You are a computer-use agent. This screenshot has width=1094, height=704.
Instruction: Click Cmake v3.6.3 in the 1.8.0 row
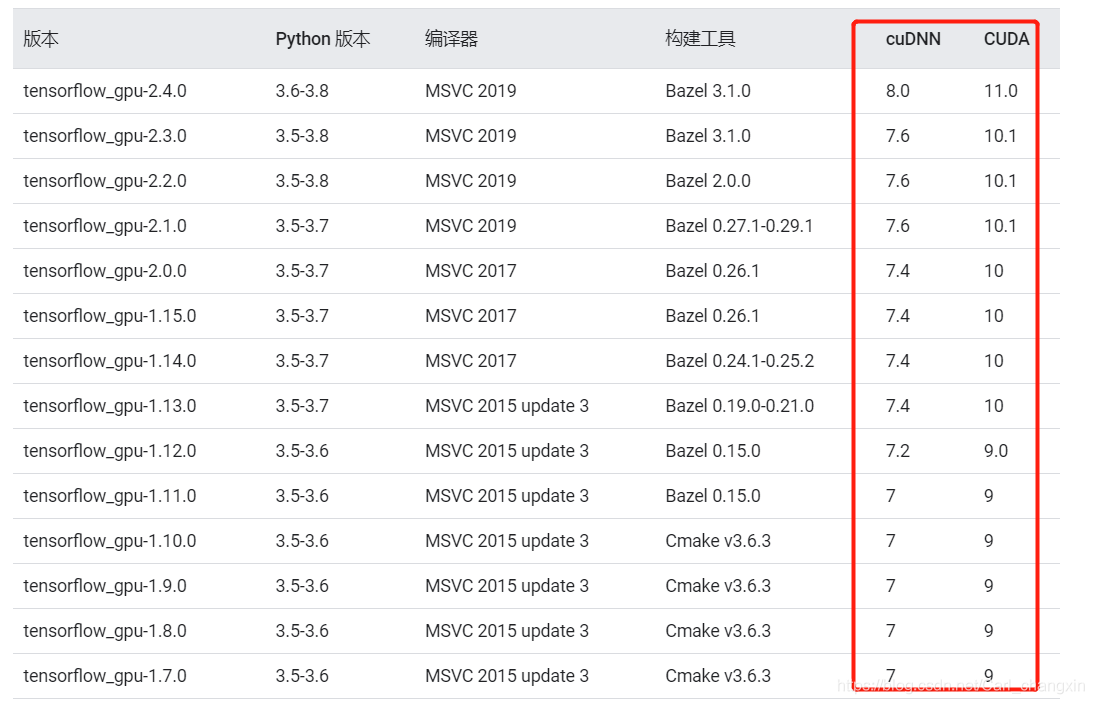718,631
